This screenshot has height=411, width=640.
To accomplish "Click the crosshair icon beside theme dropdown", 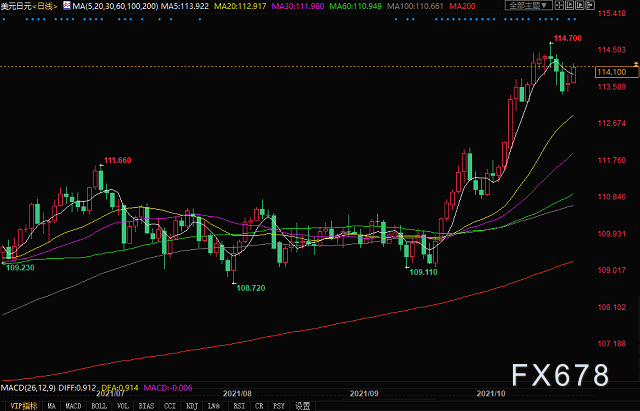I will (x=560, y=5).
